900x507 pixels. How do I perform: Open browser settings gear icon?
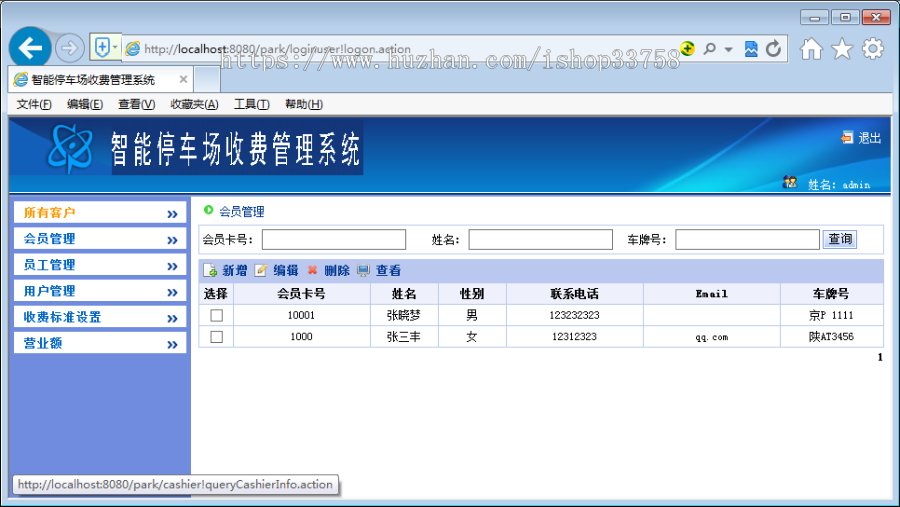click(872, 49)
